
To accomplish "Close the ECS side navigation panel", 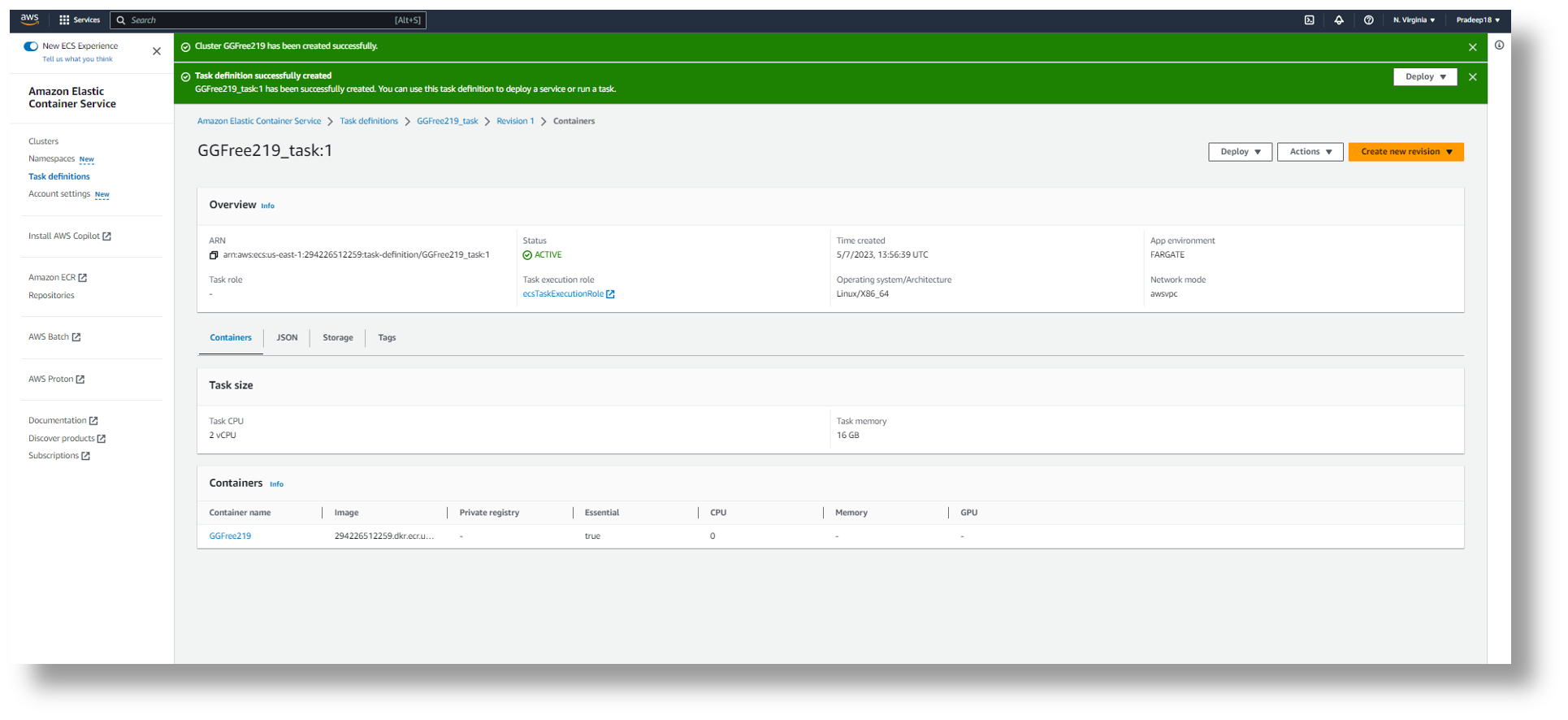I will (x=157, y=51).
